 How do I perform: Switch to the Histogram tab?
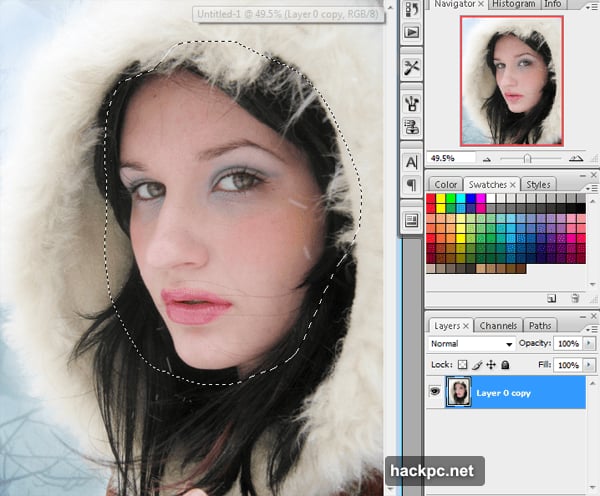(x=514, y=4)
